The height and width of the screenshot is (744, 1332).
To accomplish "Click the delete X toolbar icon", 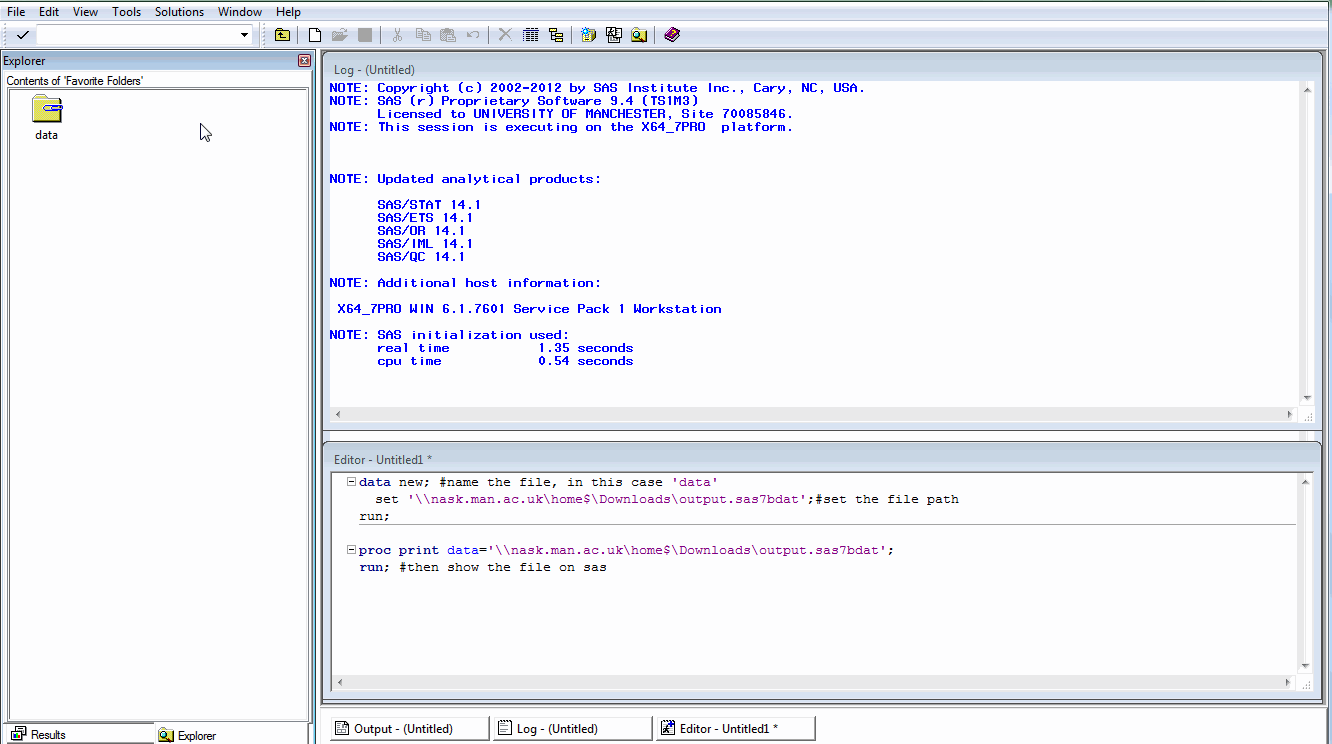I will click(x=503, y=34).
